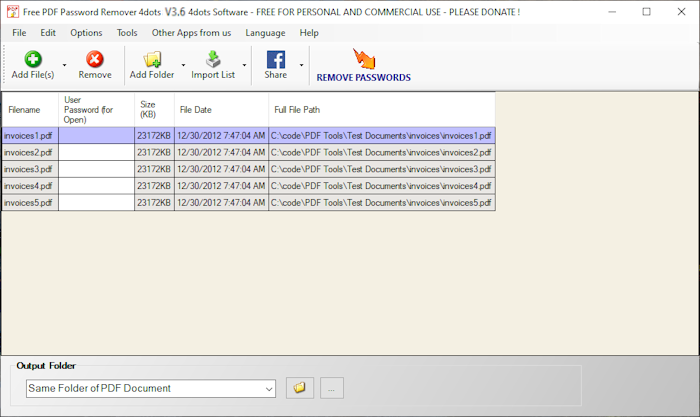Click the Facebook Share icon
The height and width of the screenshot is (417, 700).
[275, 59]
